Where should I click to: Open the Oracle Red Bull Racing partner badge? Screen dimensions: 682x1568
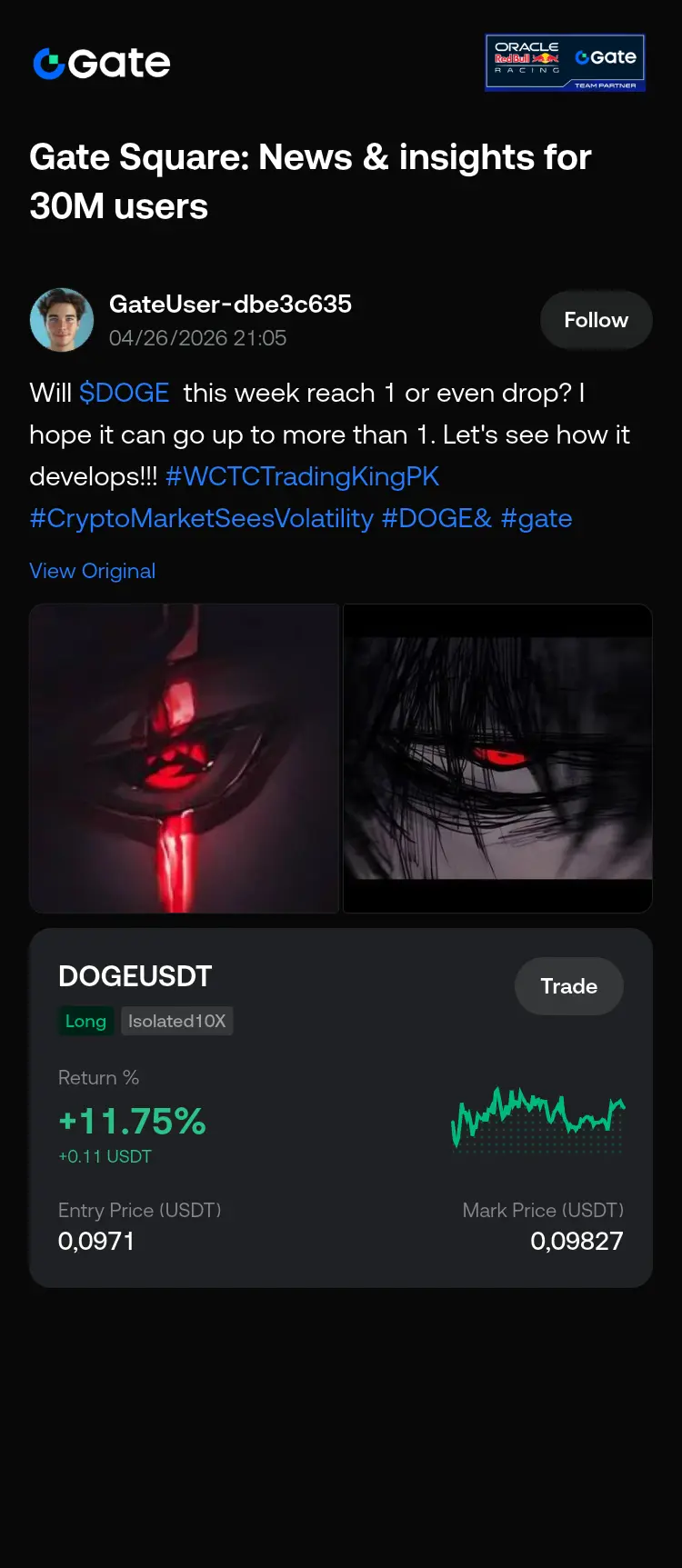click(566, 63)
